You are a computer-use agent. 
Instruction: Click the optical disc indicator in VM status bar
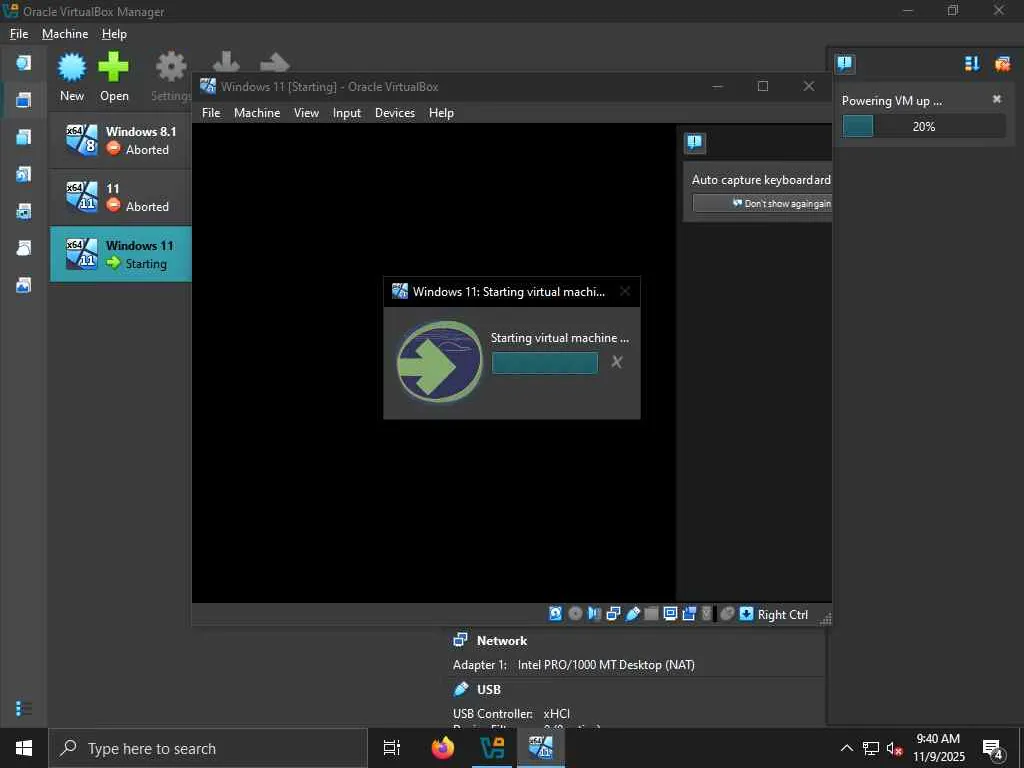click(x=575, y=613)
